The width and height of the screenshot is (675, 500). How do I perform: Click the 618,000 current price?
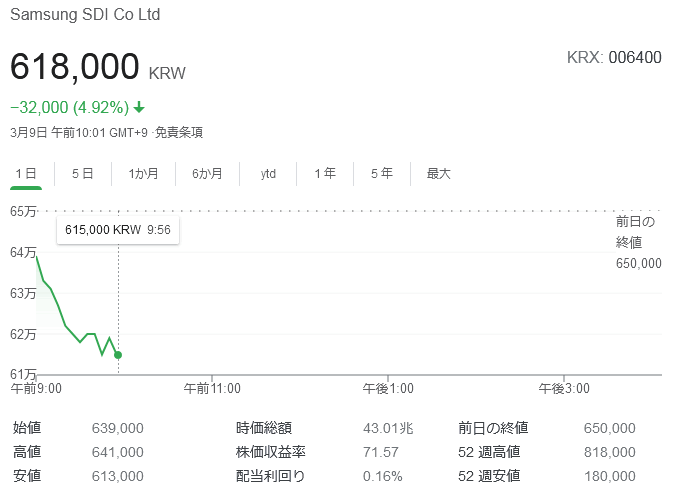click(x=75, y=67)
